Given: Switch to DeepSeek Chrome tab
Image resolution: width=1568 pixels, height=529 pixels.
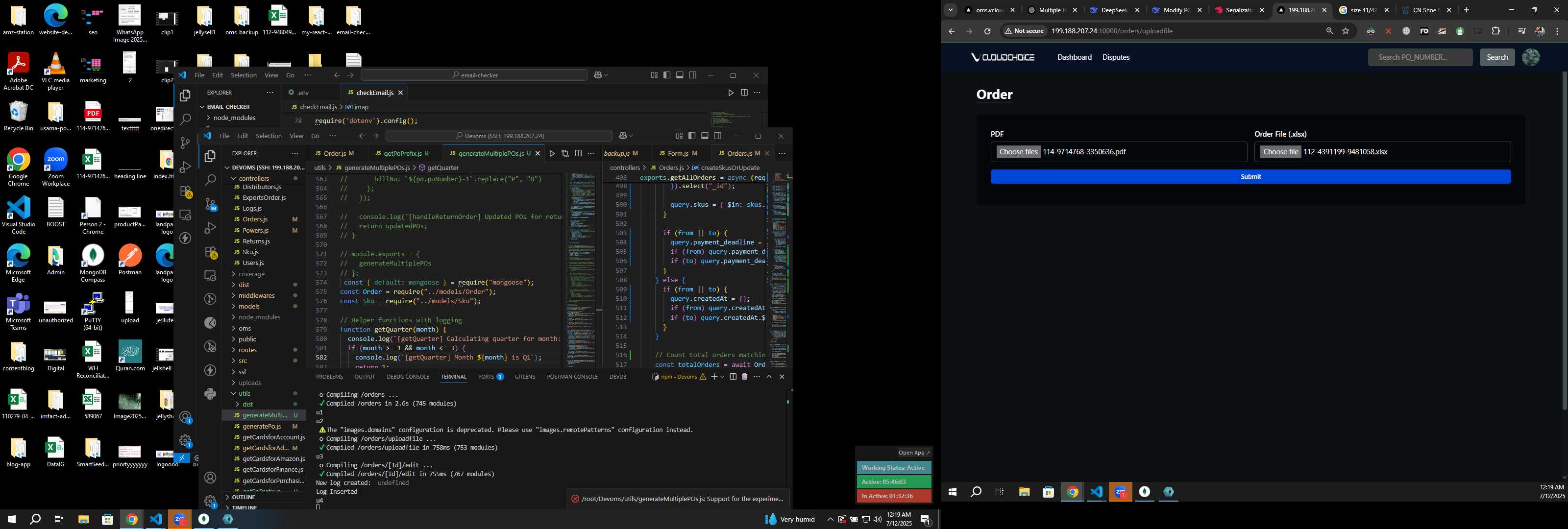Looking at the screenshot, I should pos(1115,10).
